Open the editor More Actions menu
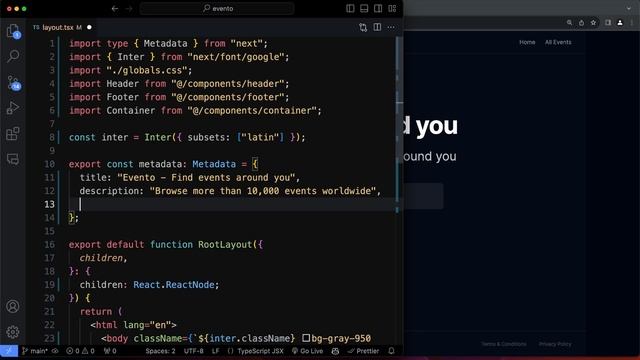 coord(391,27)
